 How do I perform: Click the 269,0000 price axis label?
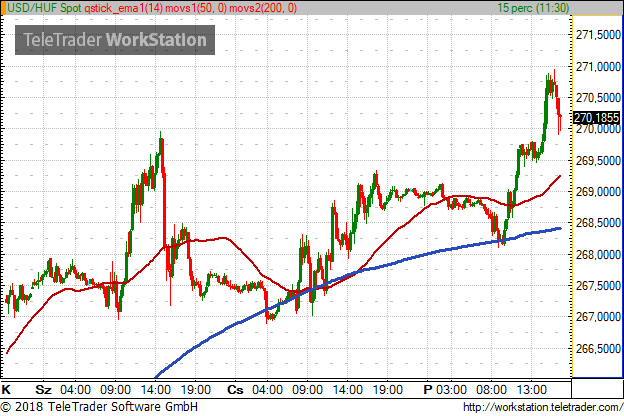(x=598, y=191)
